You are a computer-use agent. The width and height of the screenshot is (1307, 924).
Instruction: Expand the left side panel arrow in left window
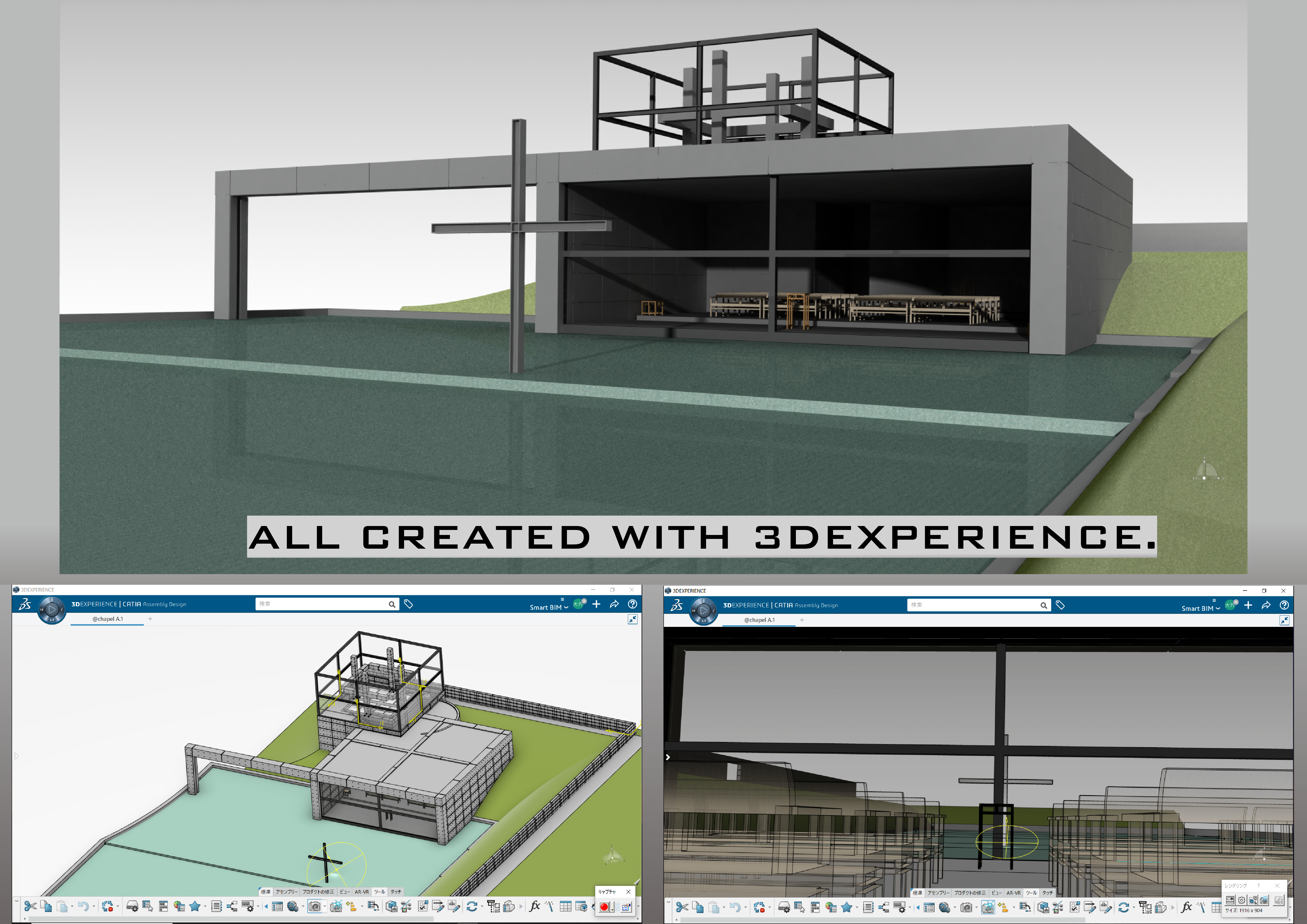click(16, 756)
